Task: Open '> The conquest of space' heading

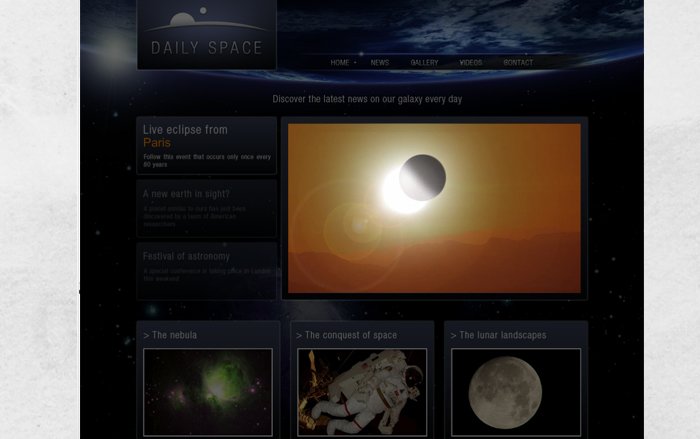Action: point(346,335)
